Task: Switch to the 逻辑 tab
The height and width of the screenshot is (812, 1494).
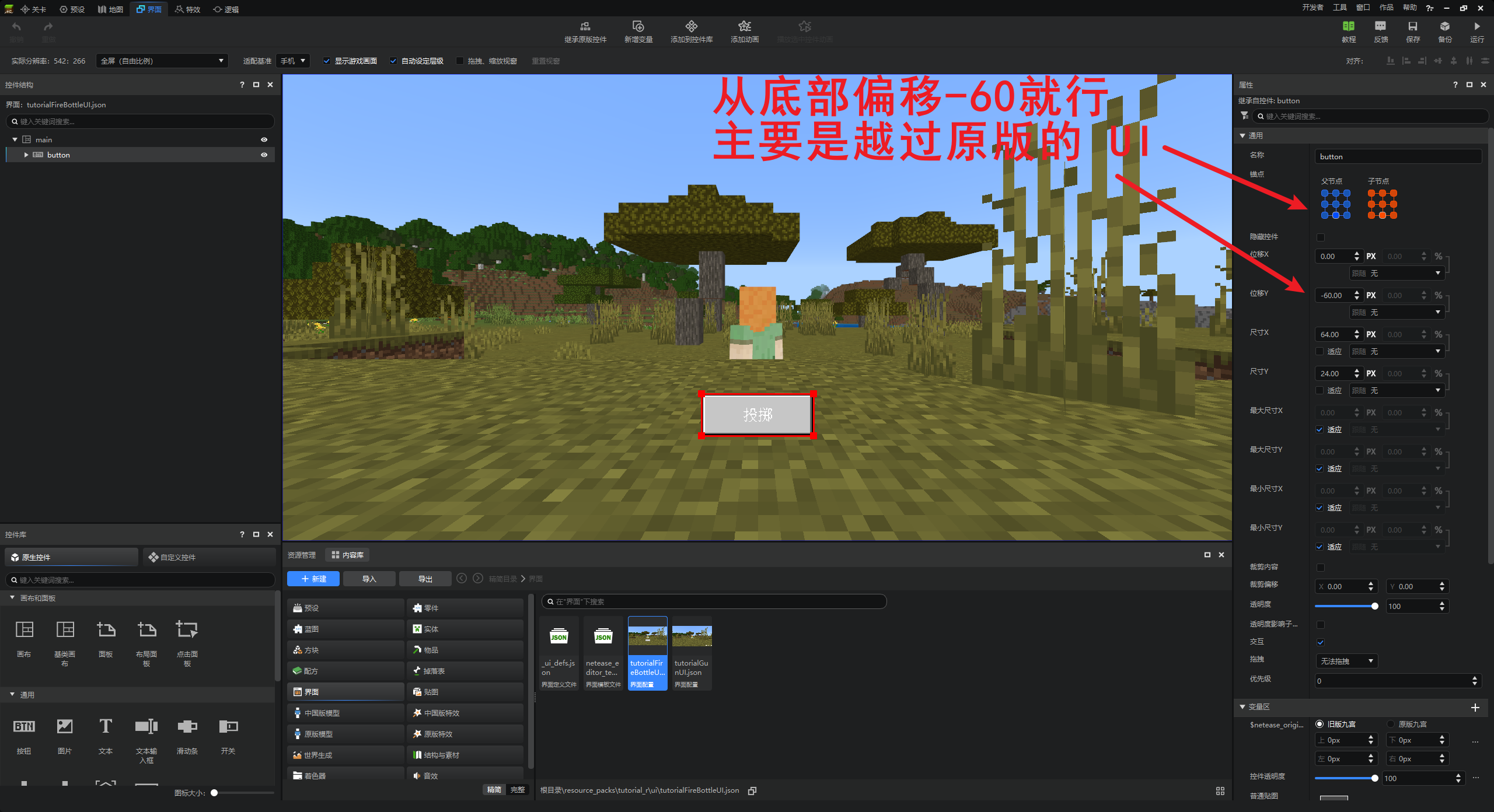Action: click(226, 9)
